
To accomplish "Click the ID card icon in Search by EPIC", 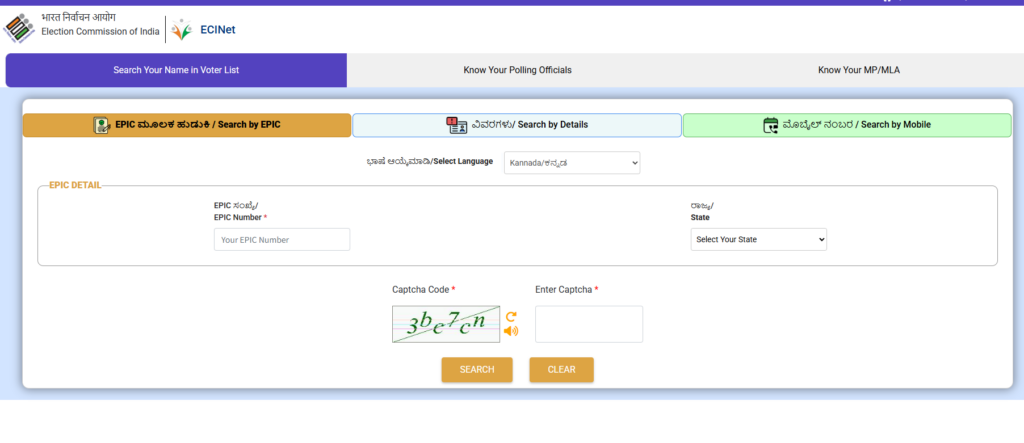I will tap(102, 125).
